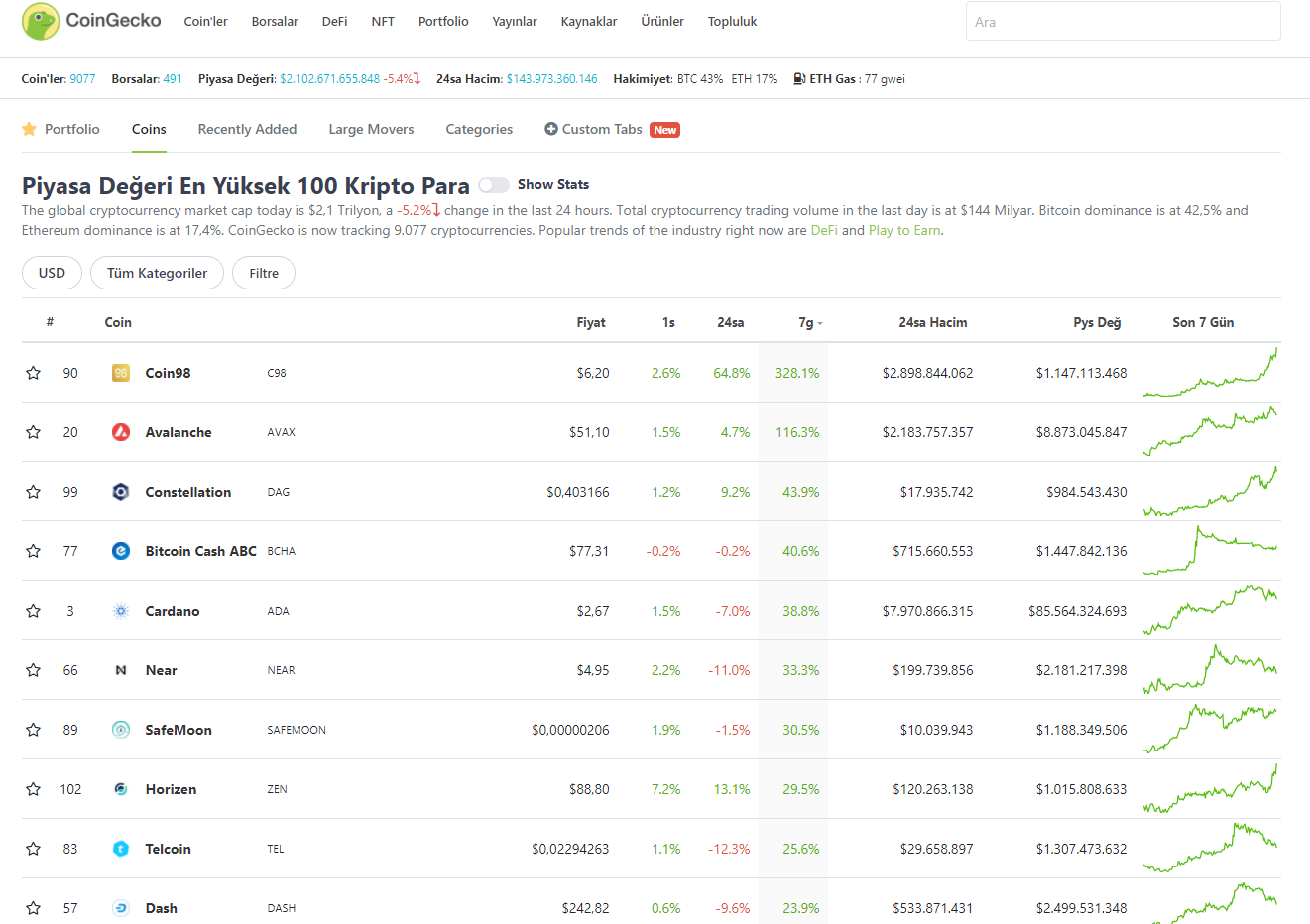1310x924 pixels.
Task: Open the Tüm Kategoriler dropdown
Action: [x=157, y=273]
